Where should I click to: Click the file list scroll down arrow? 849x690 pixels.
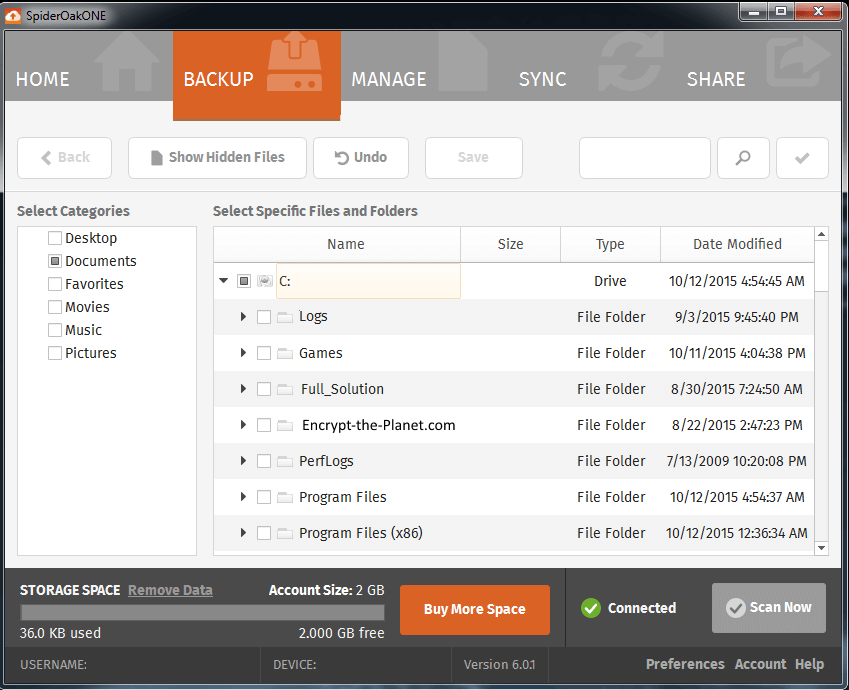[821, 548]
